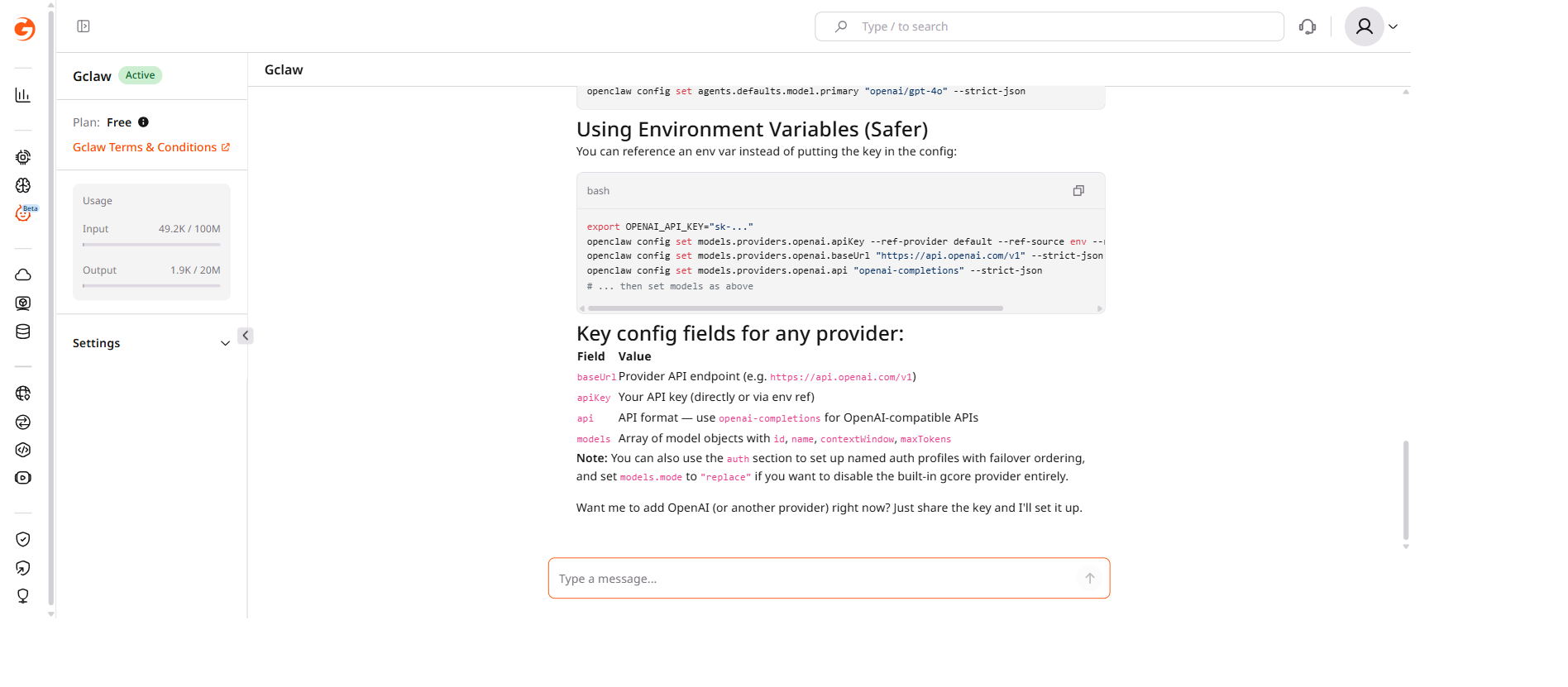Image resolution: width=1568 pixels, height=687 pixels.
Task: Click the 'models.mode' inline code
Action: point(651,477)
